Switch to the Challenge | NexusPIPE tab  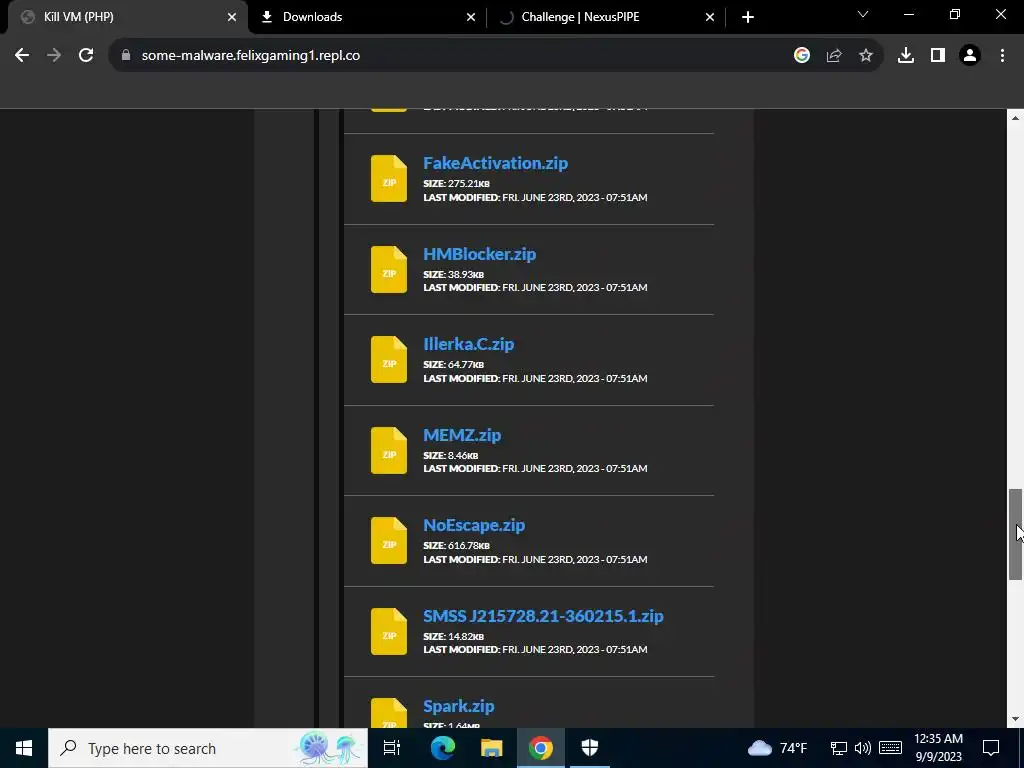point(606,17)
